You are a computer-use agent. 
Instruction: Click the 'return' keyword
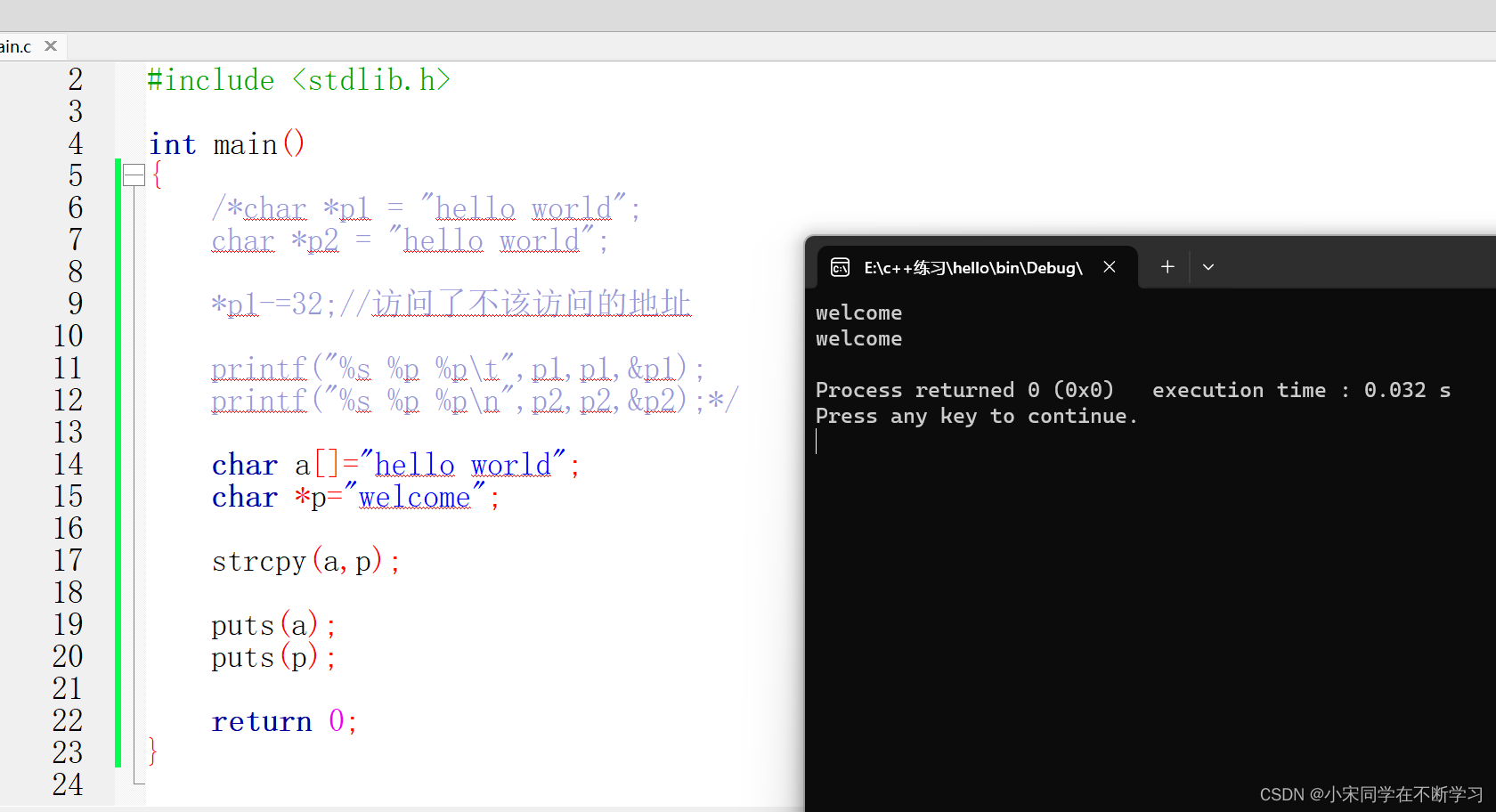(262, 721)
